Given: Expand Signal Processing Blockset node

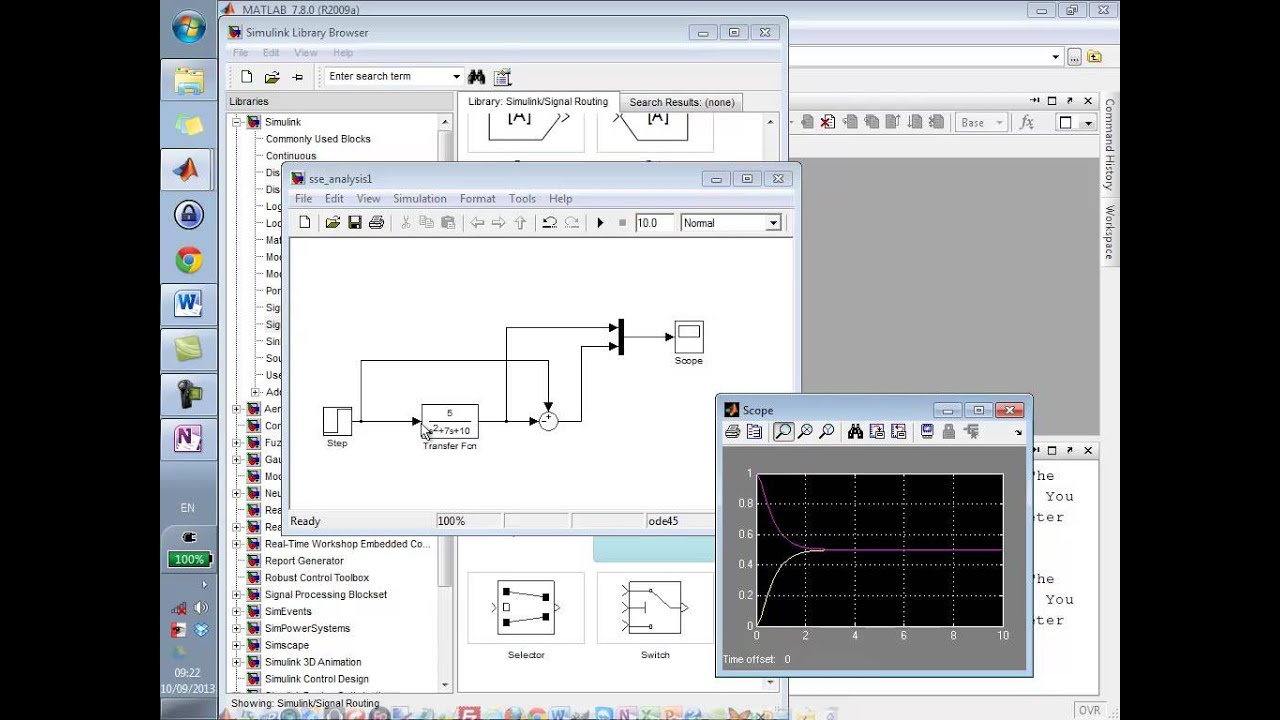Looking at the screenshot, I should [x=238, y=595].
